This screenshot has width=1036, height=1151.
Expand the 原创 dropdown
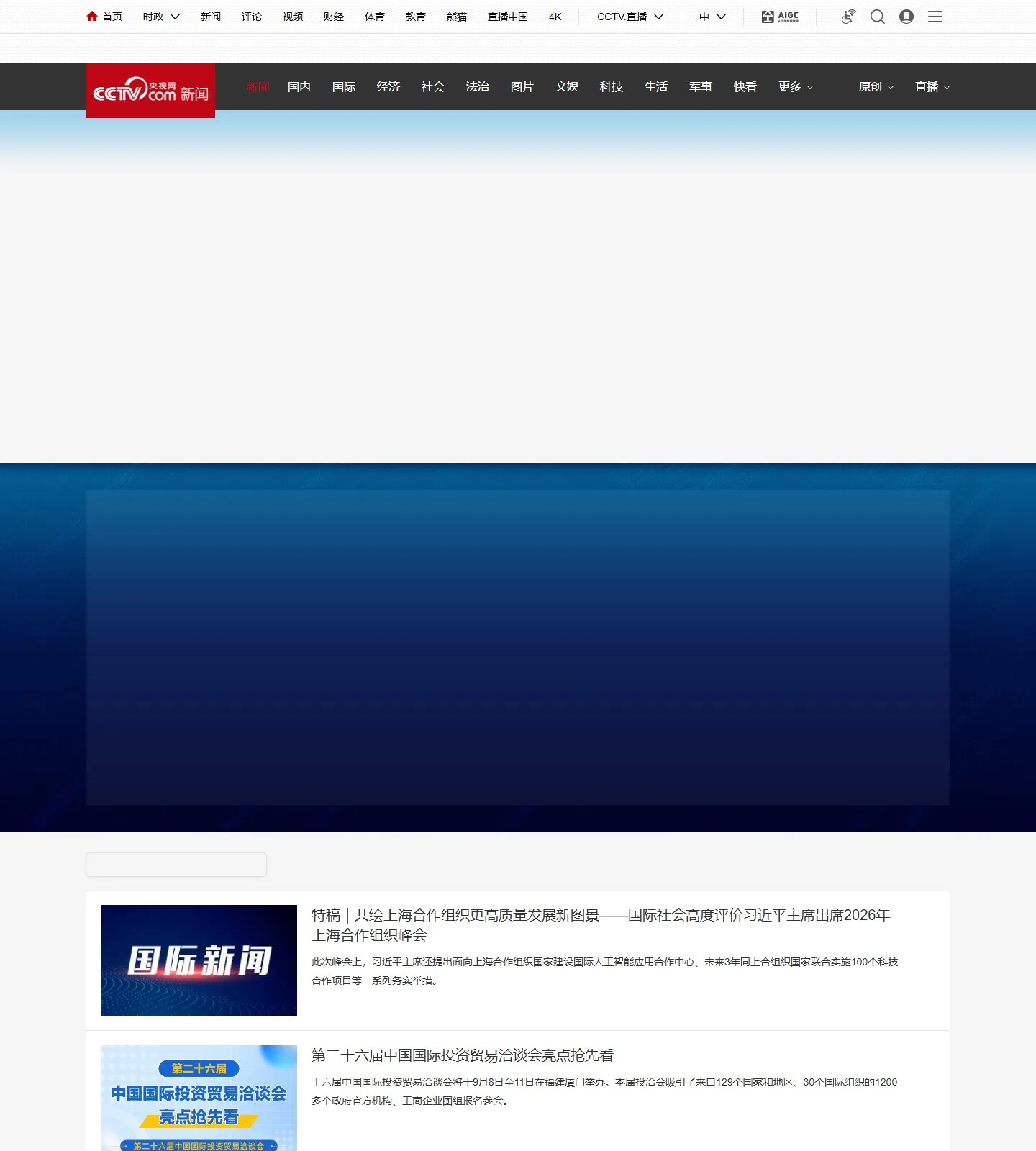[x=876, y=87]
